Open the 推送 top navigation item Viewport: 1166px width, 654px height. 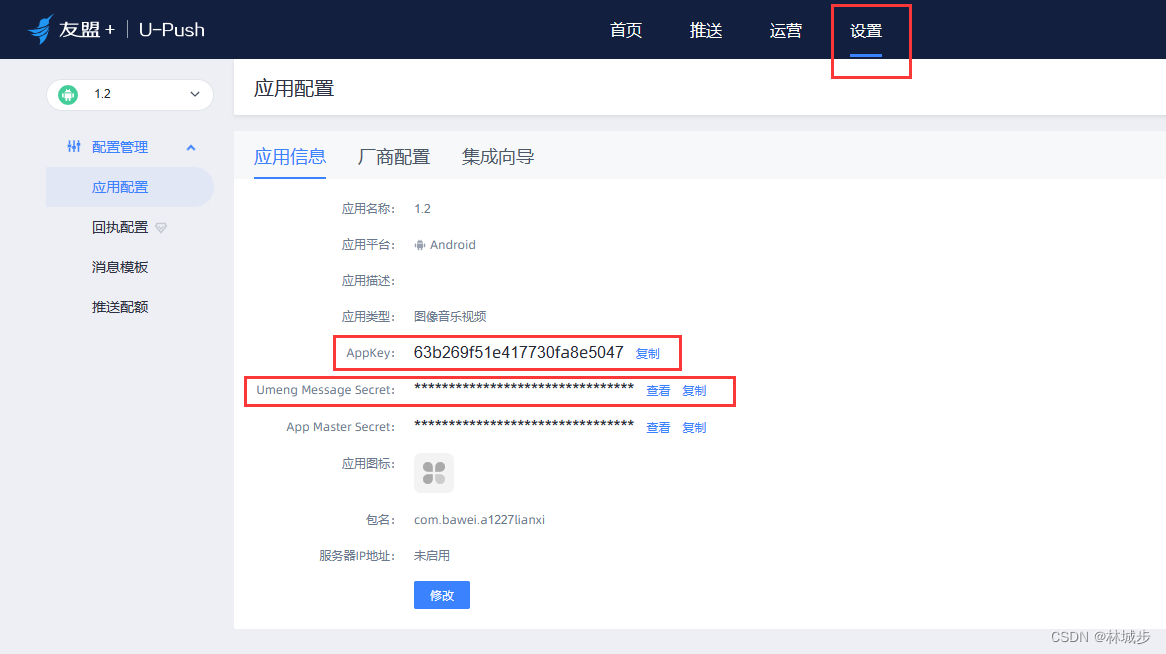(706, 31)
